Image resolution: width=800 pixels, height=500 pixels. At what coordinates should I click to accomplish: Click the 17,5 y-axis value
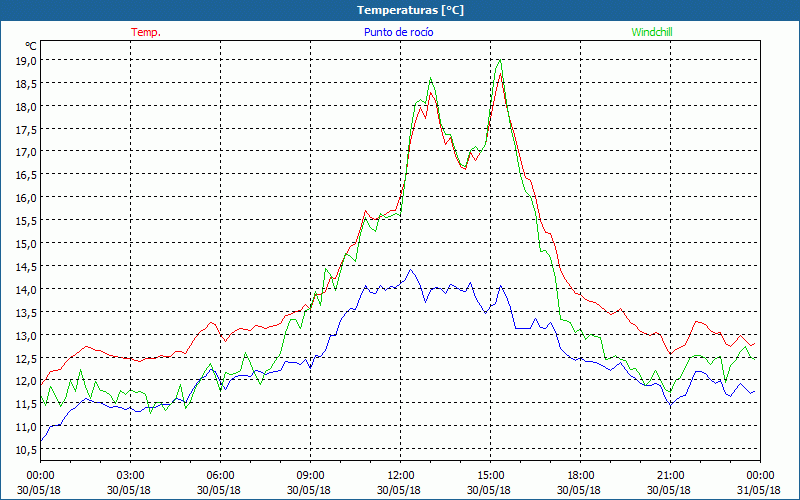27,130
